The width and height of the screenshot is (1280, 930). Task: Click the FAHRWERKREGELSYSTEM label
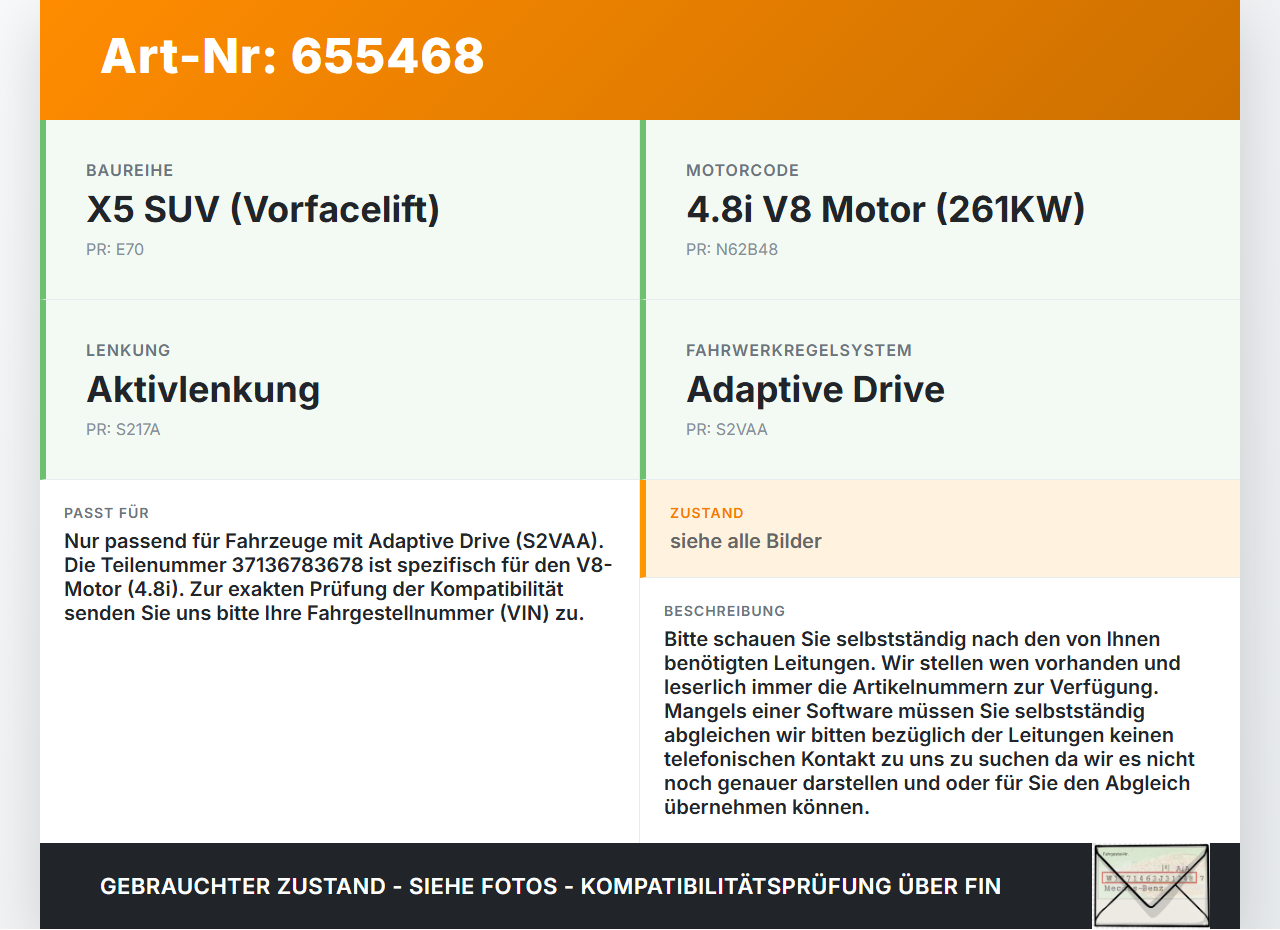click(x=799, y=351)
